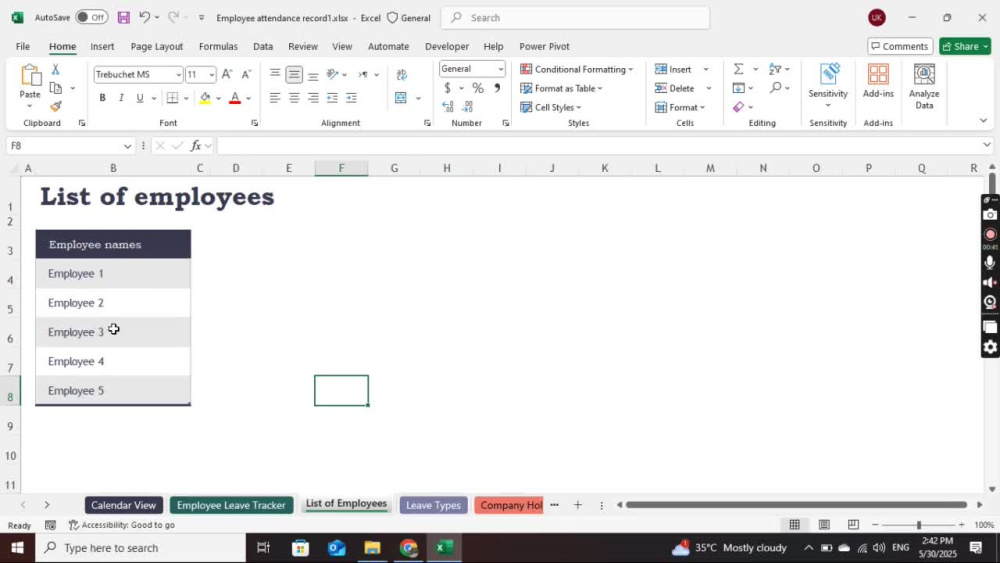Decrease font size button

point(246,75)
